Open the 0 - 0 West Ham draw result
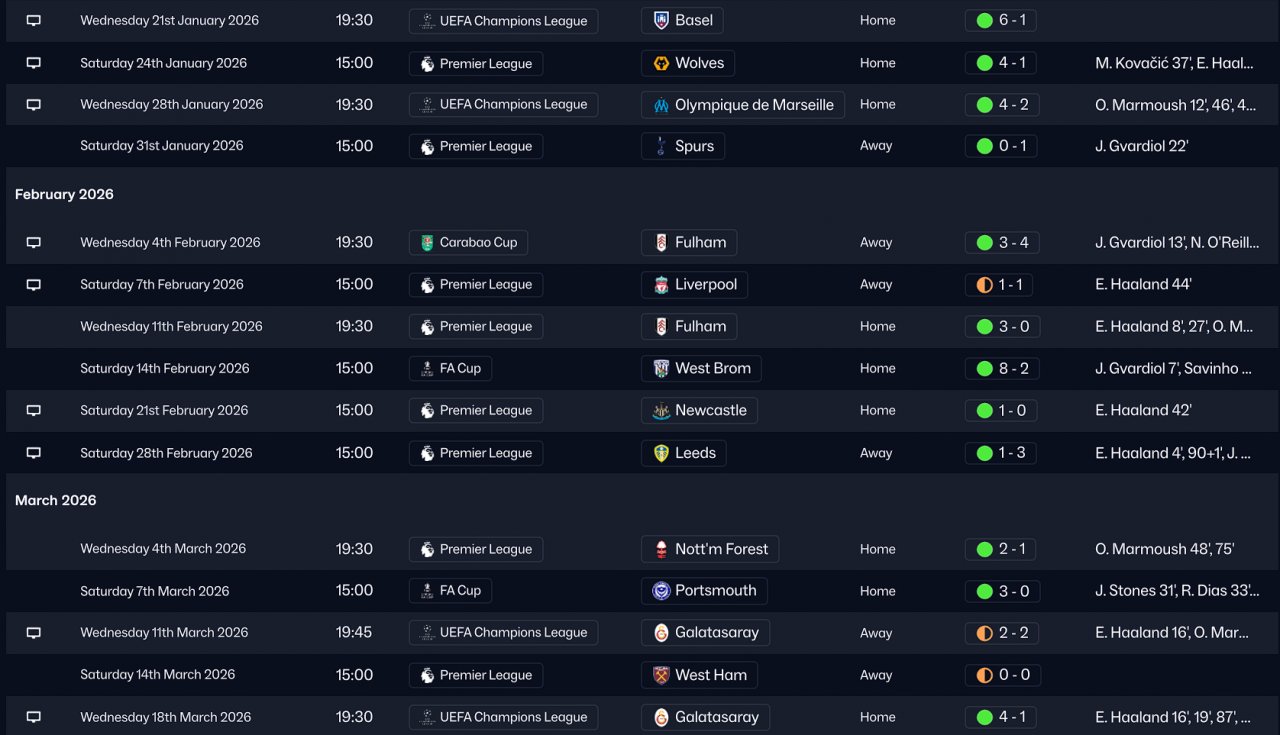 tap(1002, 675)
